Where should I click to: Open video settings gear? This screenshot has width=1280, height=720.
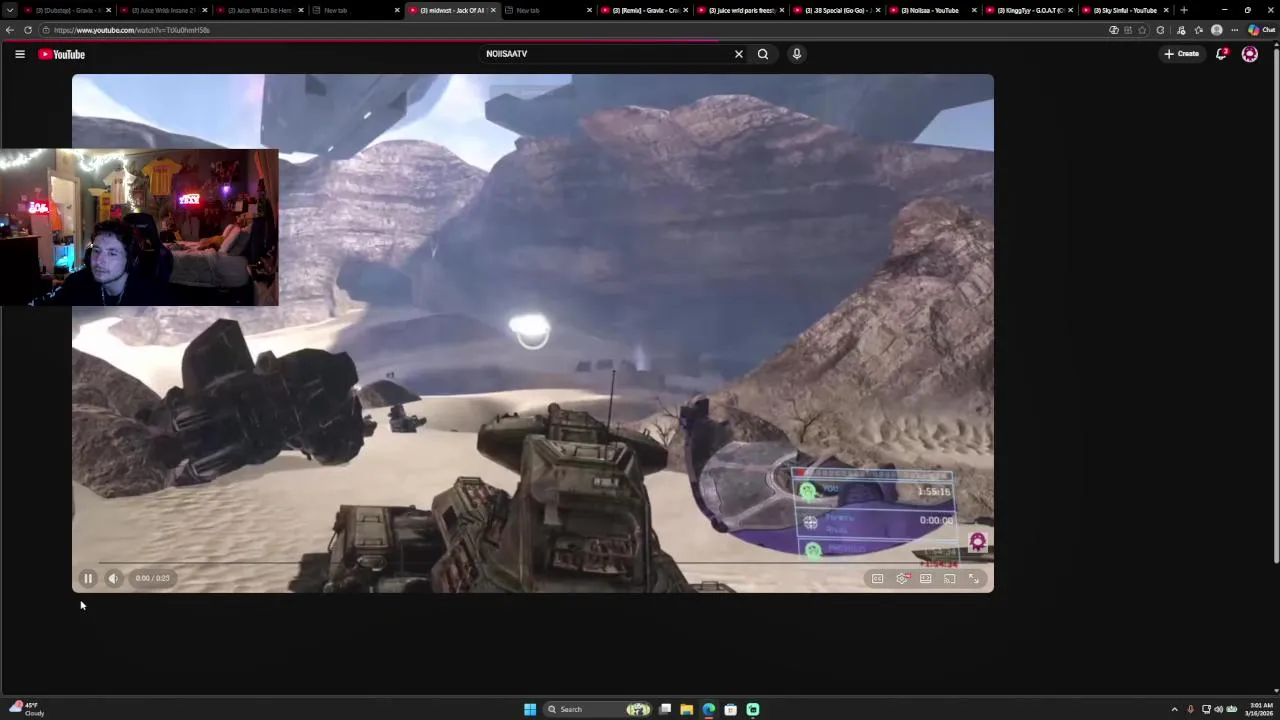(902, 578)
